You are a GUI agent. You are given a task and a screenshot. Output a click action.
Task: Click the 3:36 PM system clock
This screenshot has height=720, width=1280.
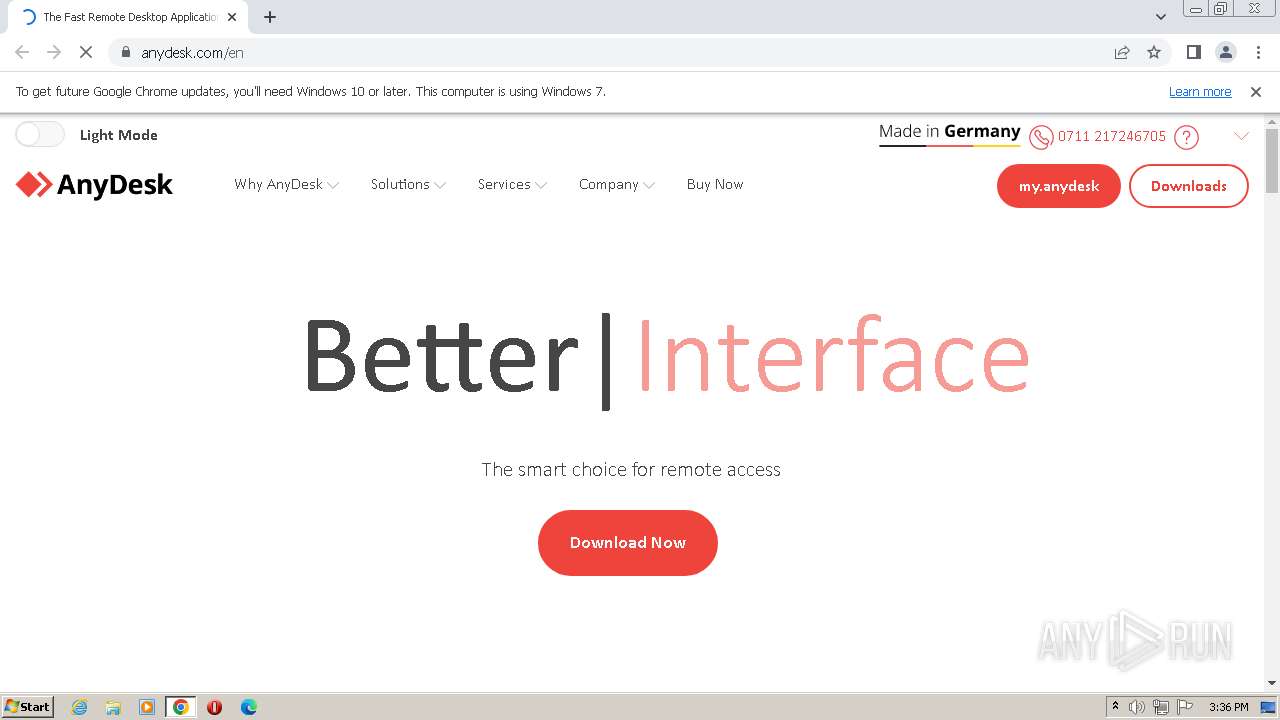[x=1228, y=707]
